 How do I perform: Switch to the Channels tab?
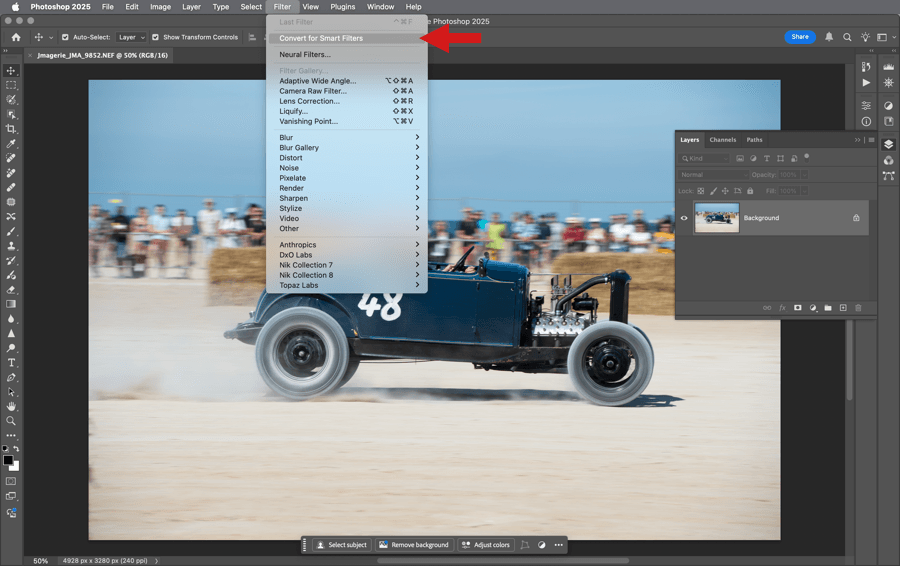point(722,140)
